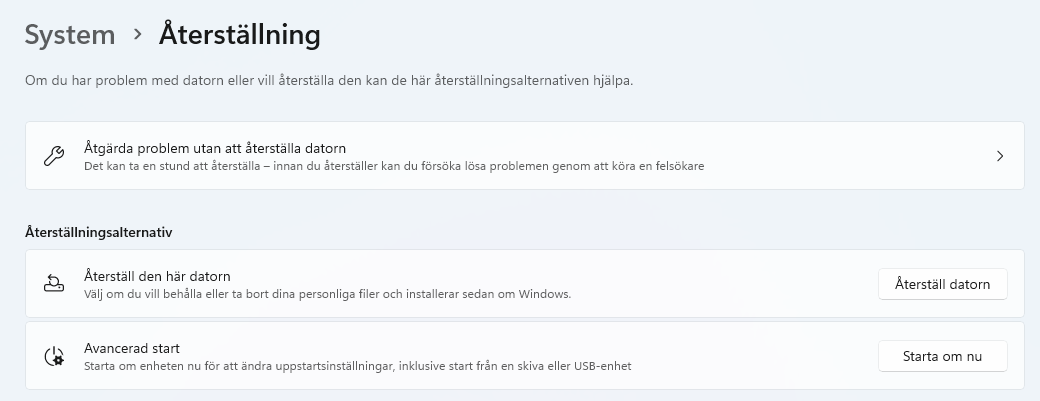This screenshot has width=1040, height=401.
Task: Go back to System in breadcrumb
Action: pos(70,35)
